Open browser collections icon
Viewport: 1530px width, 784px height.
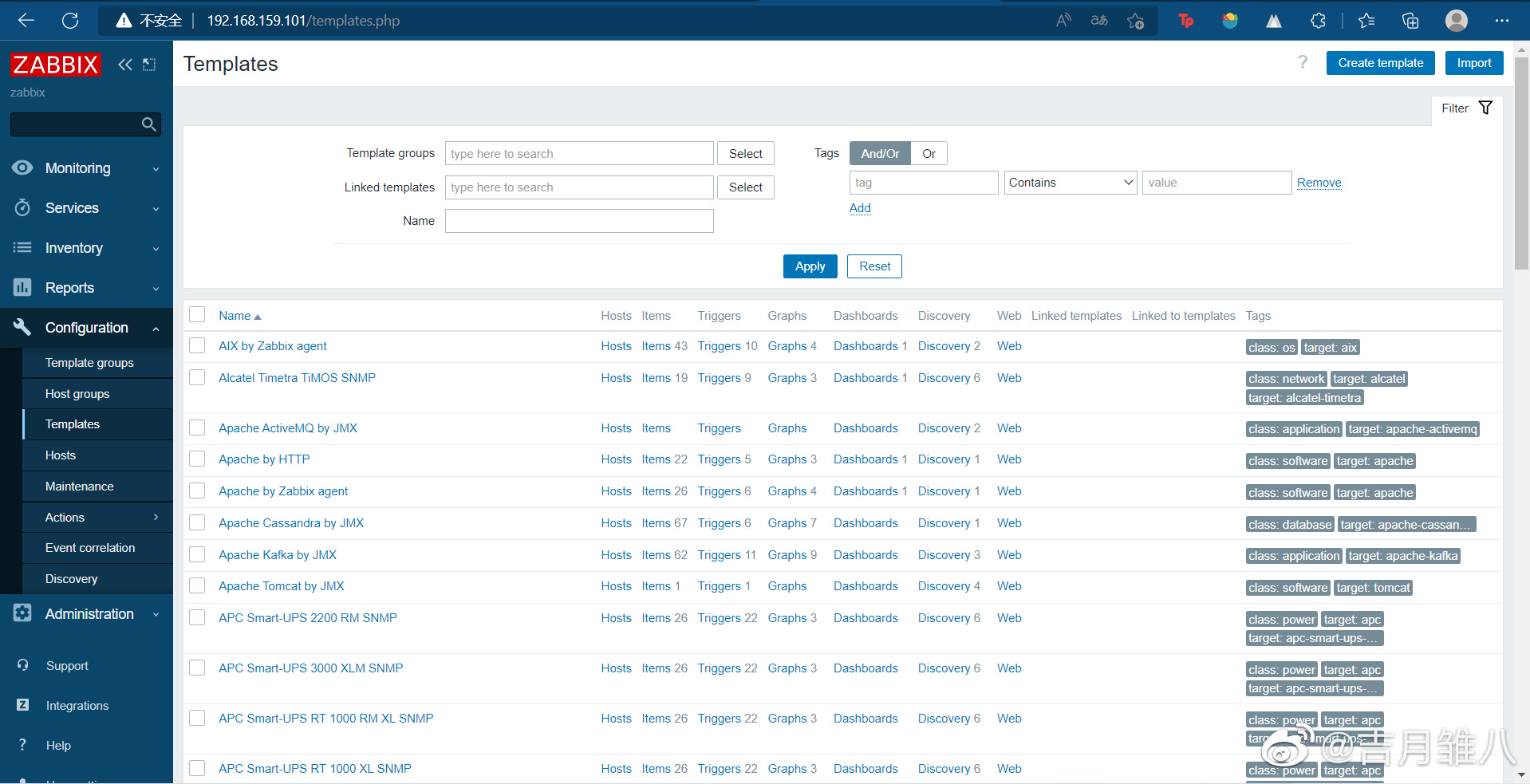[1410, 21]
